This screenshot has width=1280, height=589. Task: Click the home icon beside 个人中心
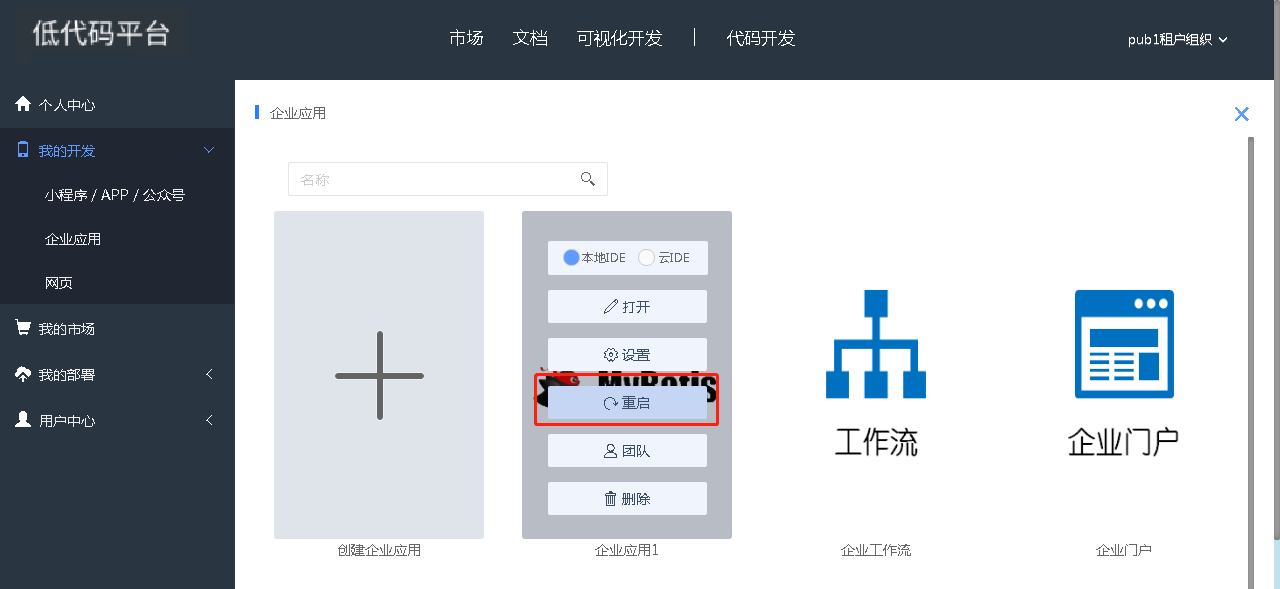(23, 104)
